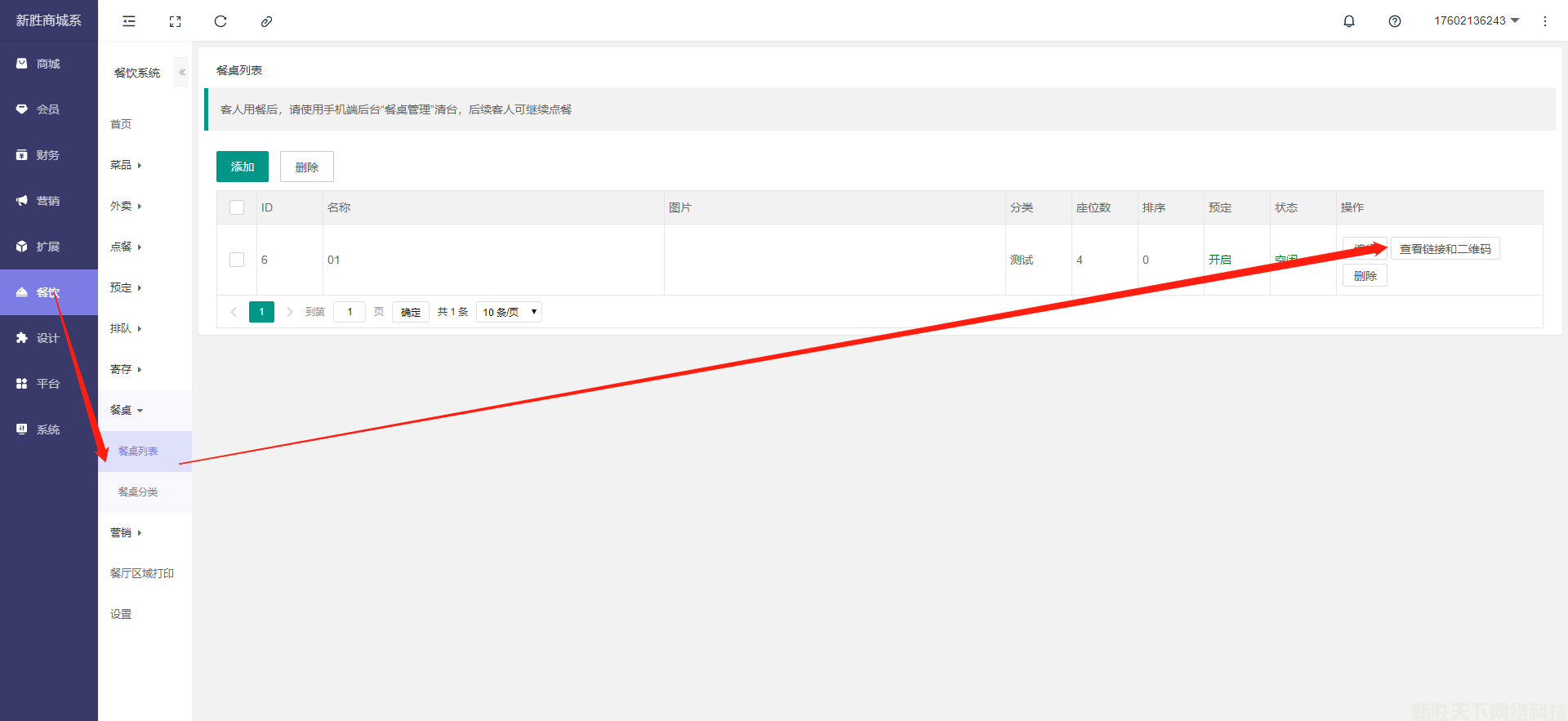The height and width of the screenshot is (721, 1568).
Task: Click the link icon in top toolbar
Action: coord(266,21)
